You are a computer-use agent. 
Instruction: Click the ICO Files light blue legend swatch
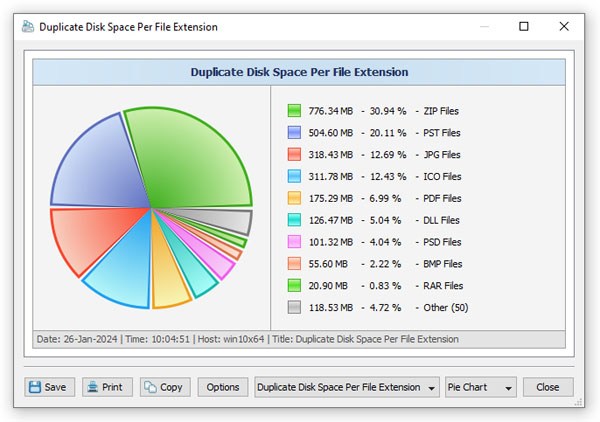(294, 176)
